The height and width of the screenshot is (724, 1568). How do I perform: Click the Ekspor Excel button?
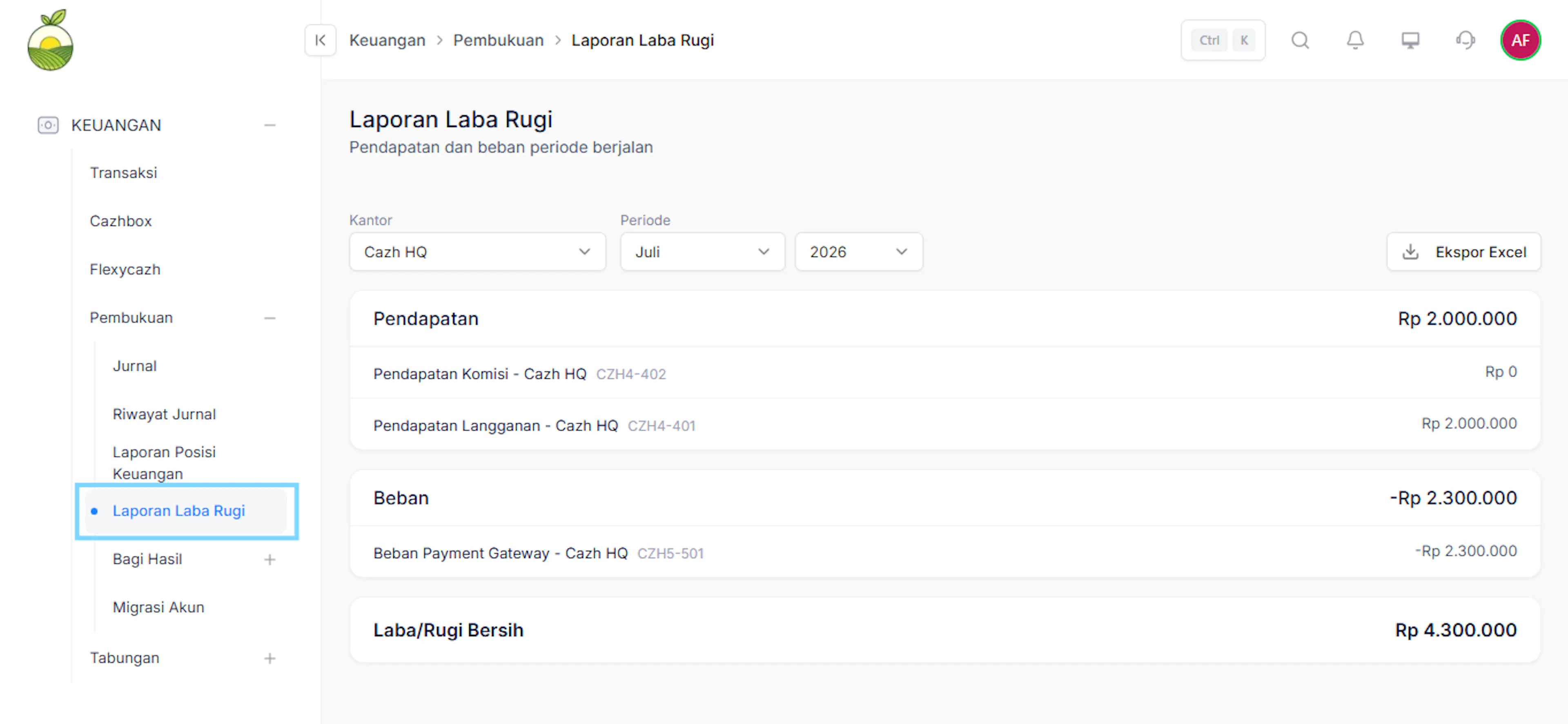pos(1463,252)
